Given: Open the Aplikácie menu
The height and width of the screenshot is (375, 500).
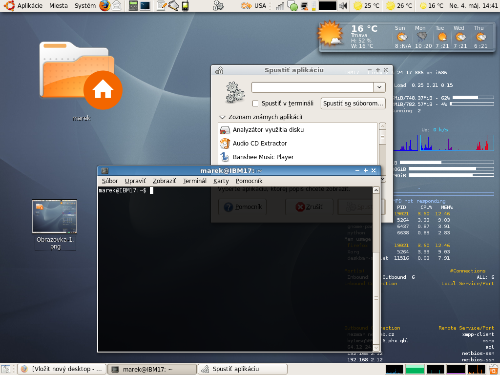Looking at the screenshot, I should pos(30,6).
